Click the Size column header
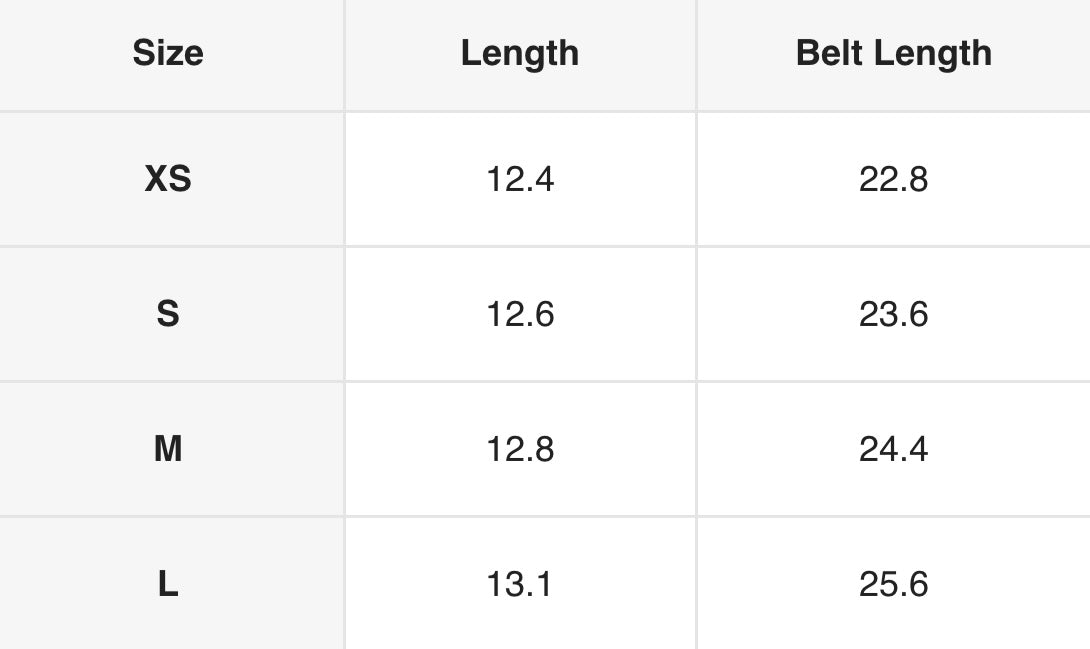Image resolution: width=1090 pixels, height=649 pixels. point(168,53)
